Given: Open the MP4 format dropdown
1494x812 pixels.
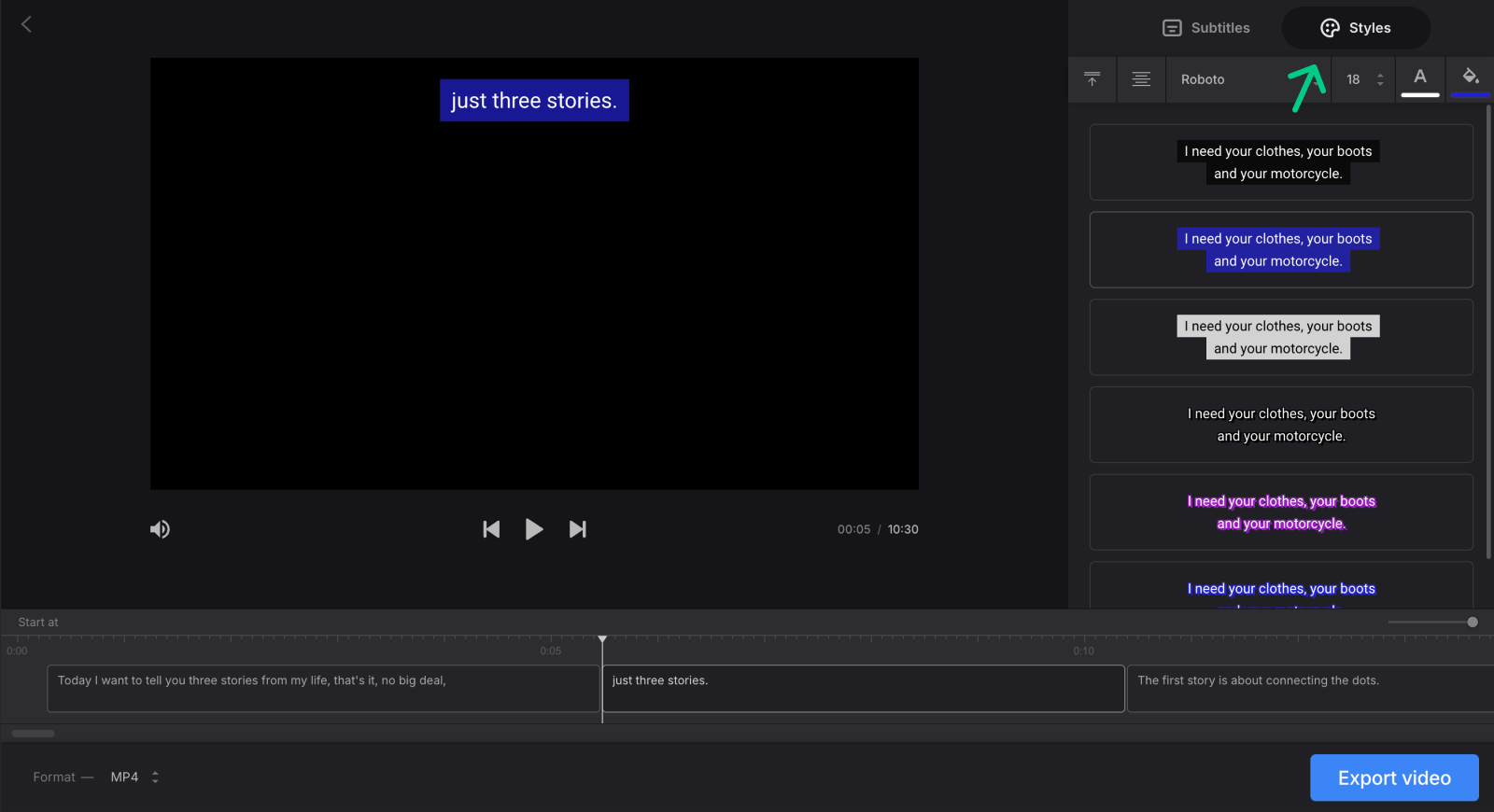Looking at the screenshot, I should pos(134,777).
